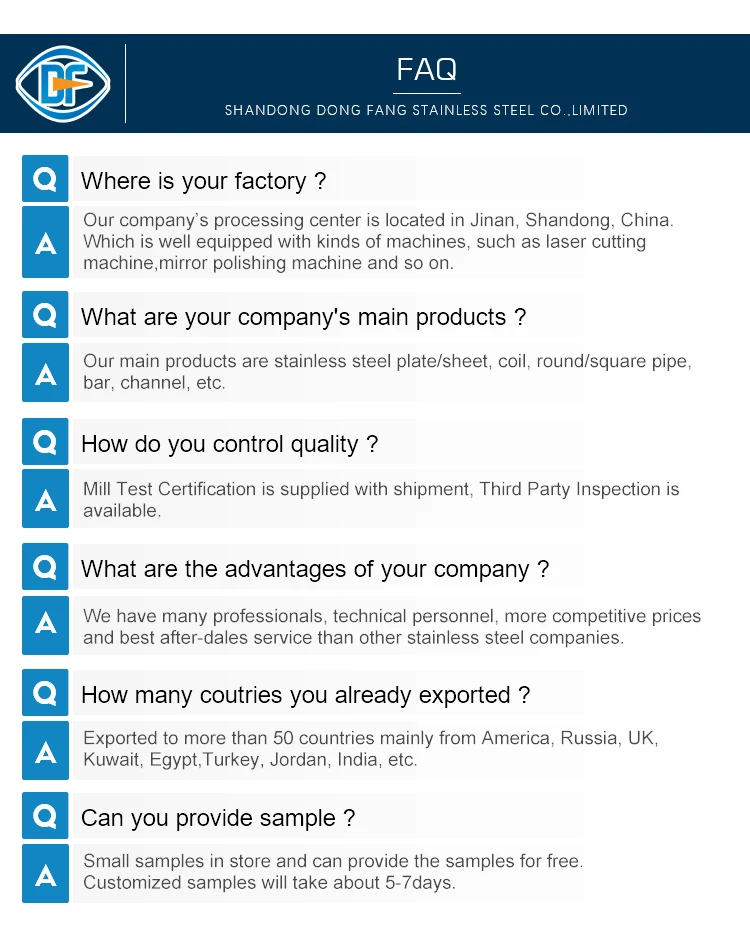Click the Q icon beside the countries exported question
750x935 pixels.
[45, 693]
